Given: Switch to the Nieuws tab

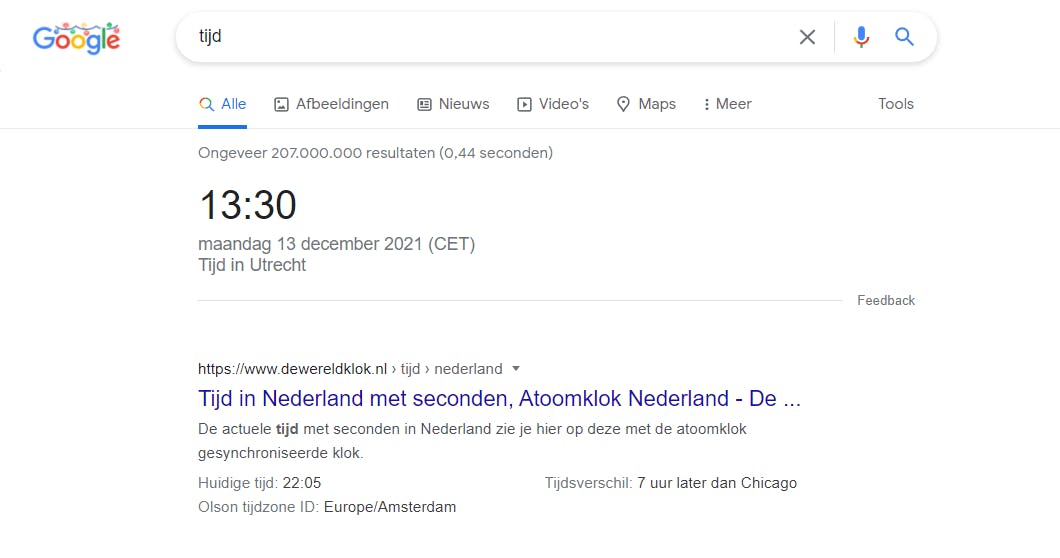Looking at the screenshot, I should [x=453, y=104].
